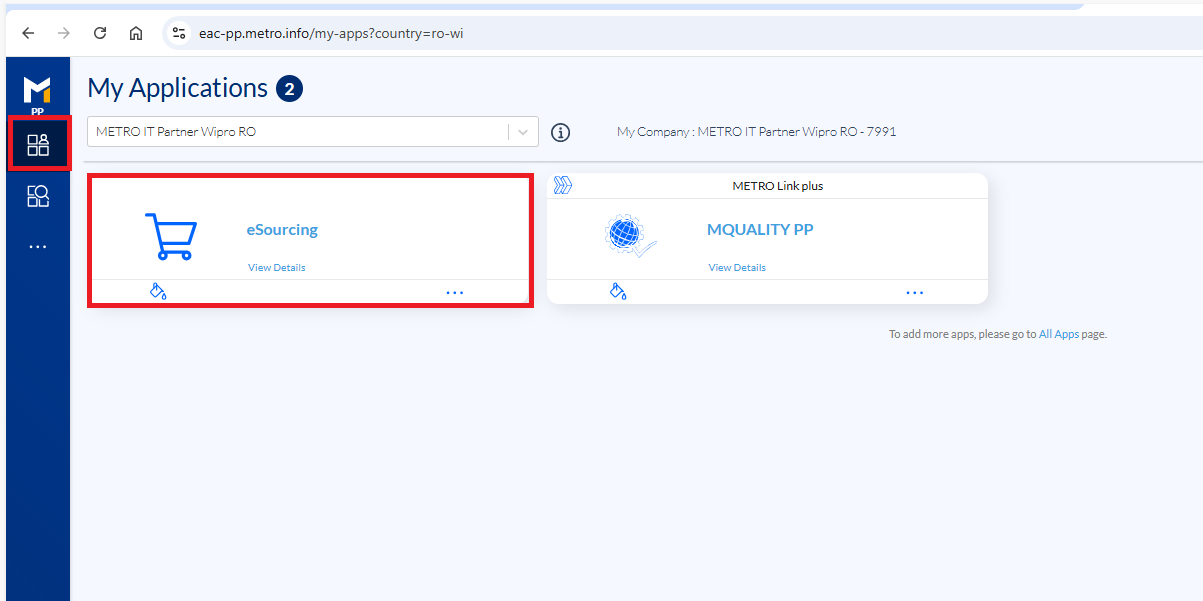
Task: Open the MQUALITY PP application title
Action: point(760,229)
